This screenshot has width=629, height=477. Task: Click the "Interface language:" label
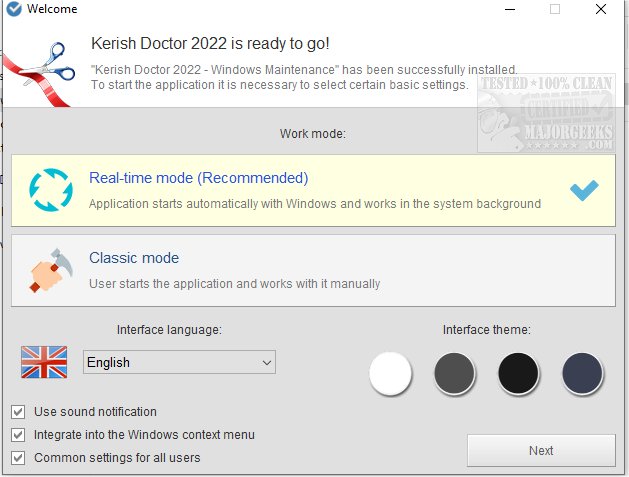tap(169, 330)
